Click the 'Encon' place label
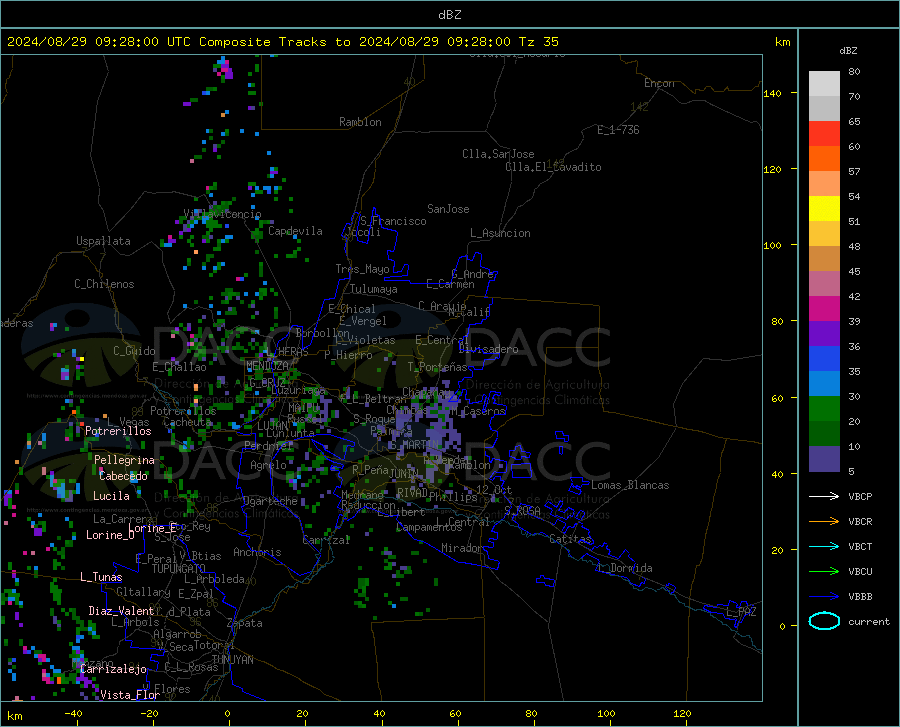 point(659,83)
